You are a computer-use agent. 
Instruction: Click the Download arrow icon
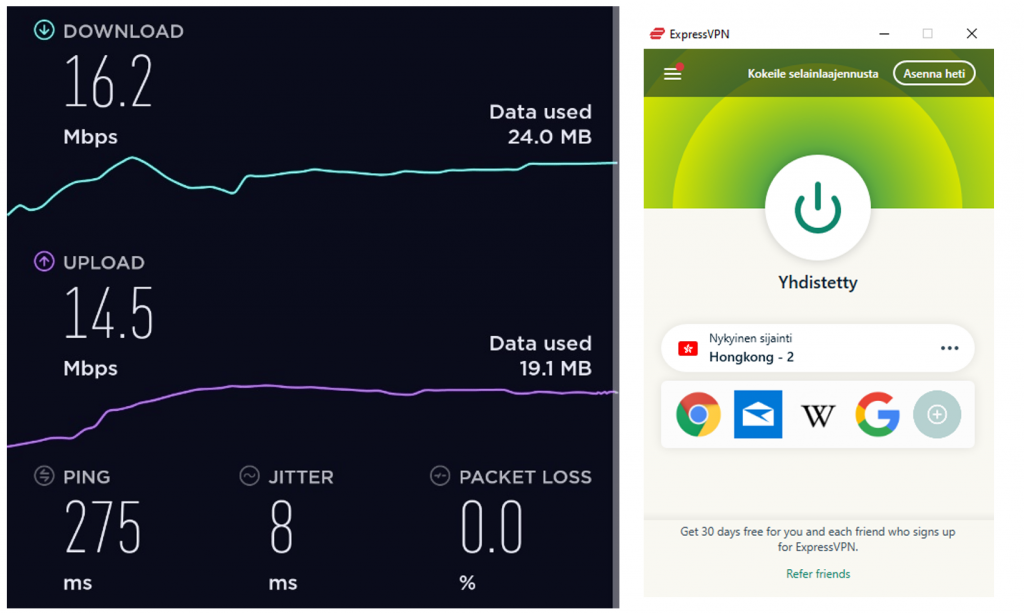pyautogui.click(x=44, y=30)
